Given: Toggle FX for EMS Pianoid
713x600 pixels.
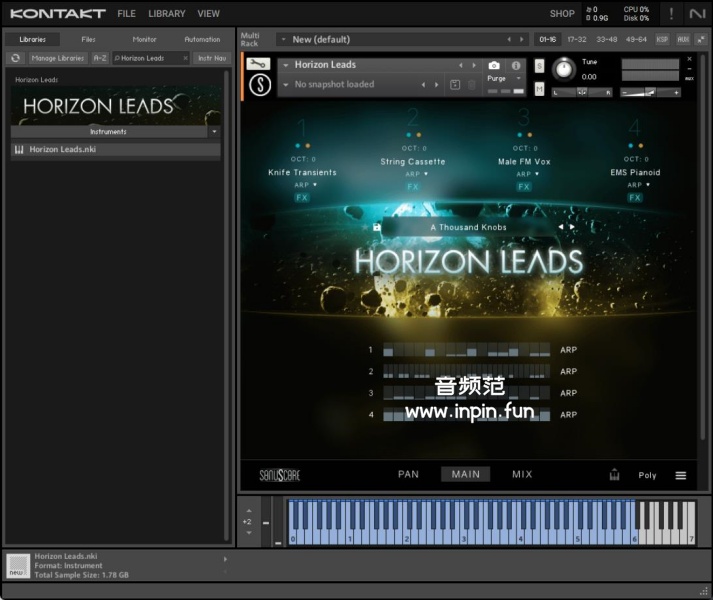Looking at the screenshot, I should point(635,197).
